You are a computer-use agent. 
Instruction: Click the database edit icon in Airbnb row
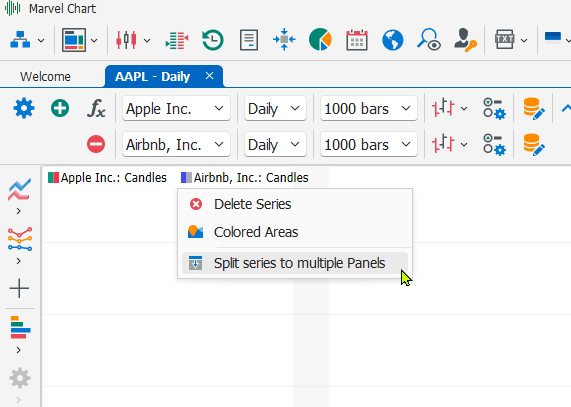(534, 145)
